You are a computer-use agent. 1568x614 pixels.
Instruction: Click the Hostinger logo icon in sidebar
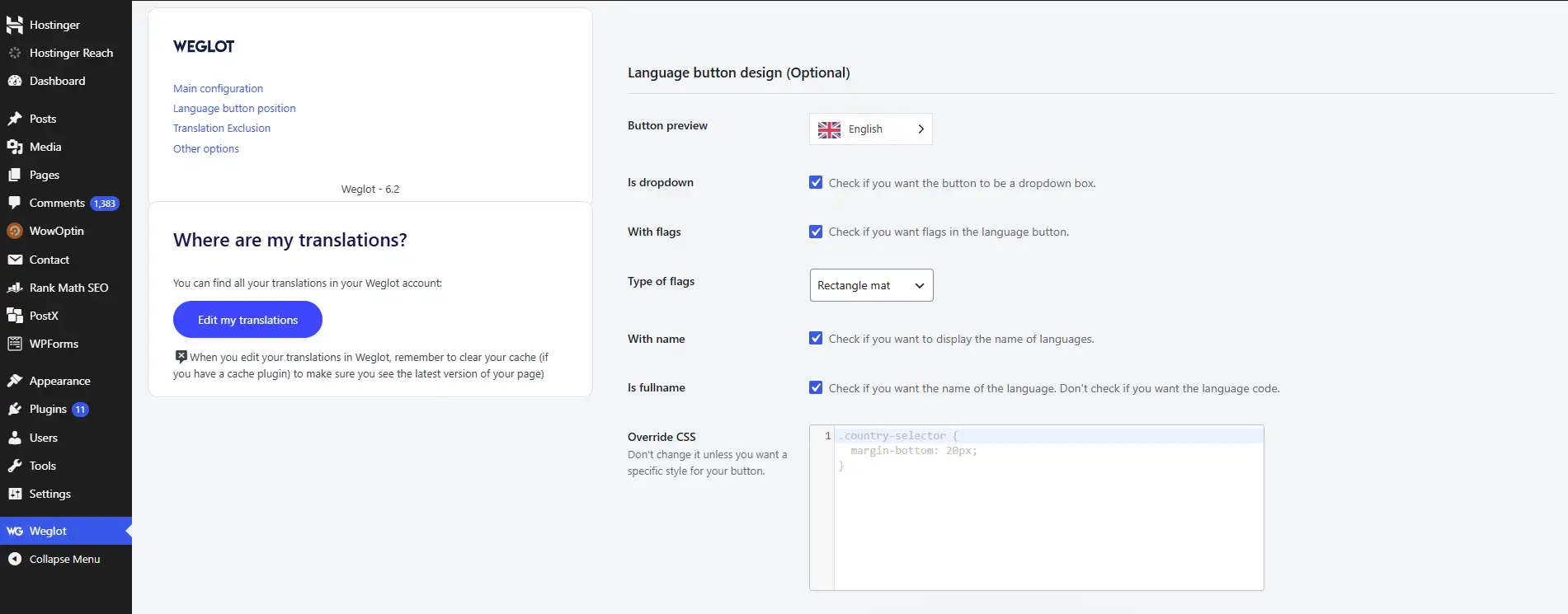click(x=15, y=25)
